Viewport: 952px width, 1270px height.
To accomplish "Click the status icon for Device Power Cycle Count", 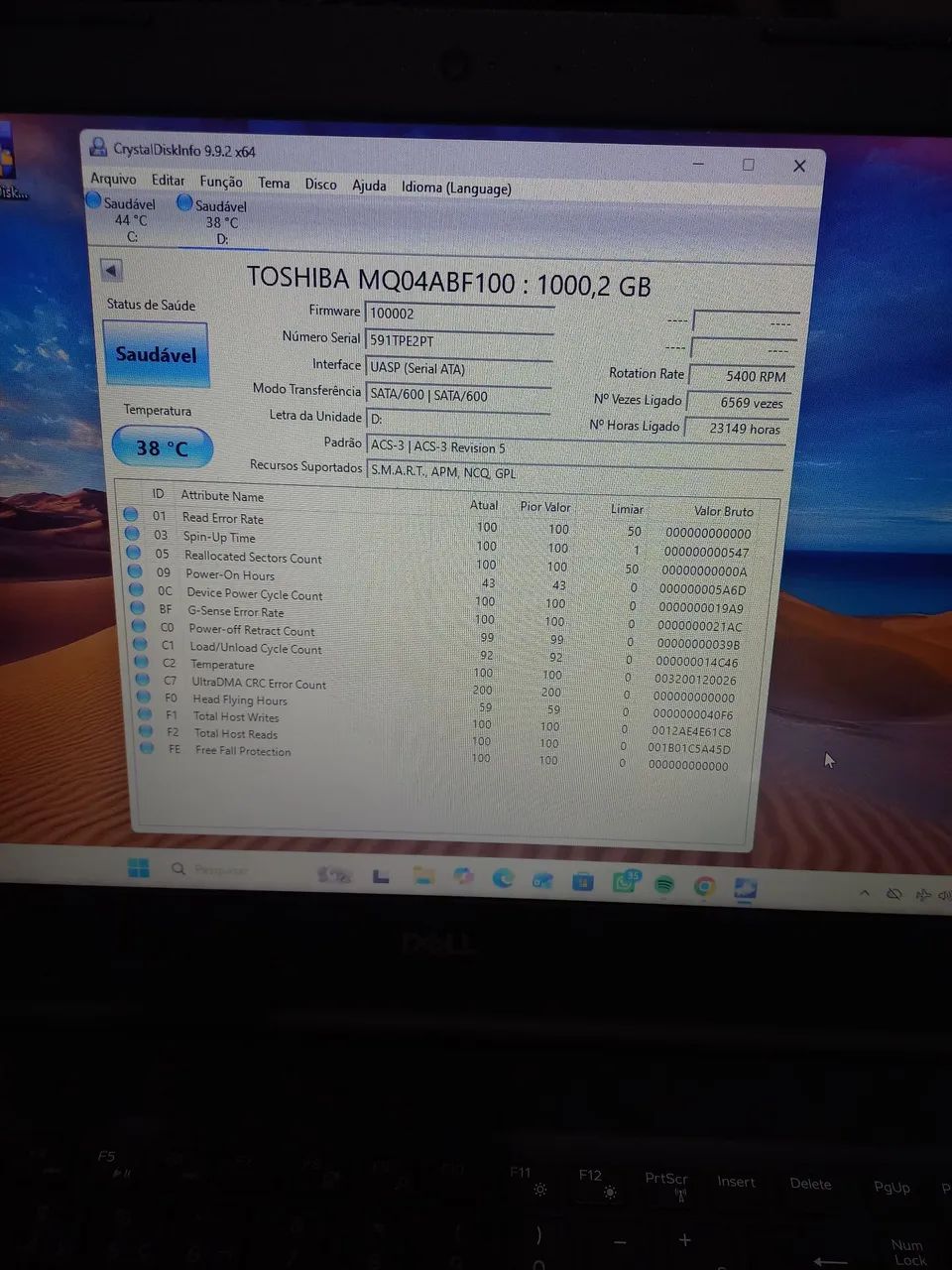I will pos(137,590).
